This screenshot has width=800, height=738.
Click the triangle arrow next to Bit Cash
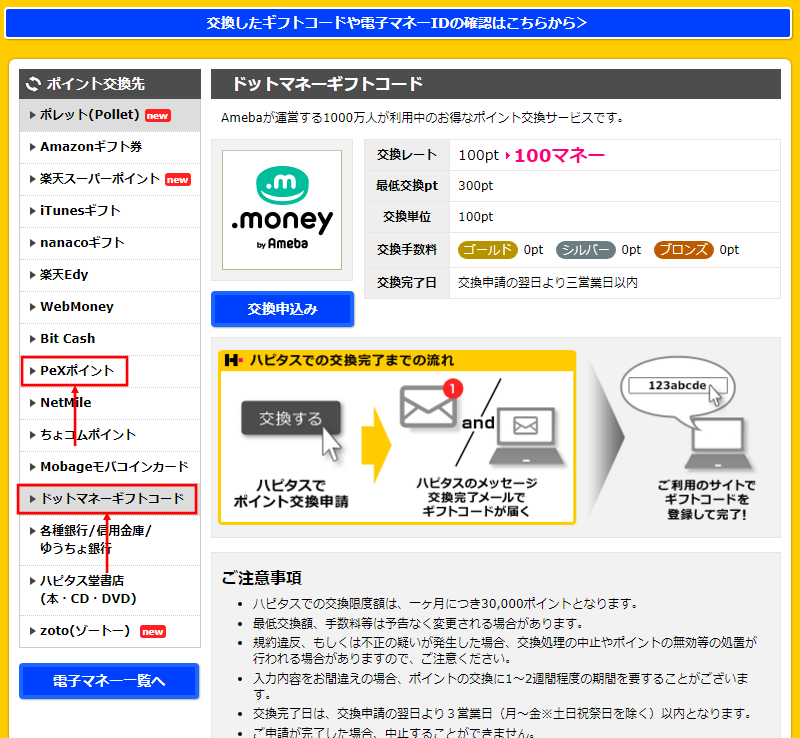click(33, 339)
